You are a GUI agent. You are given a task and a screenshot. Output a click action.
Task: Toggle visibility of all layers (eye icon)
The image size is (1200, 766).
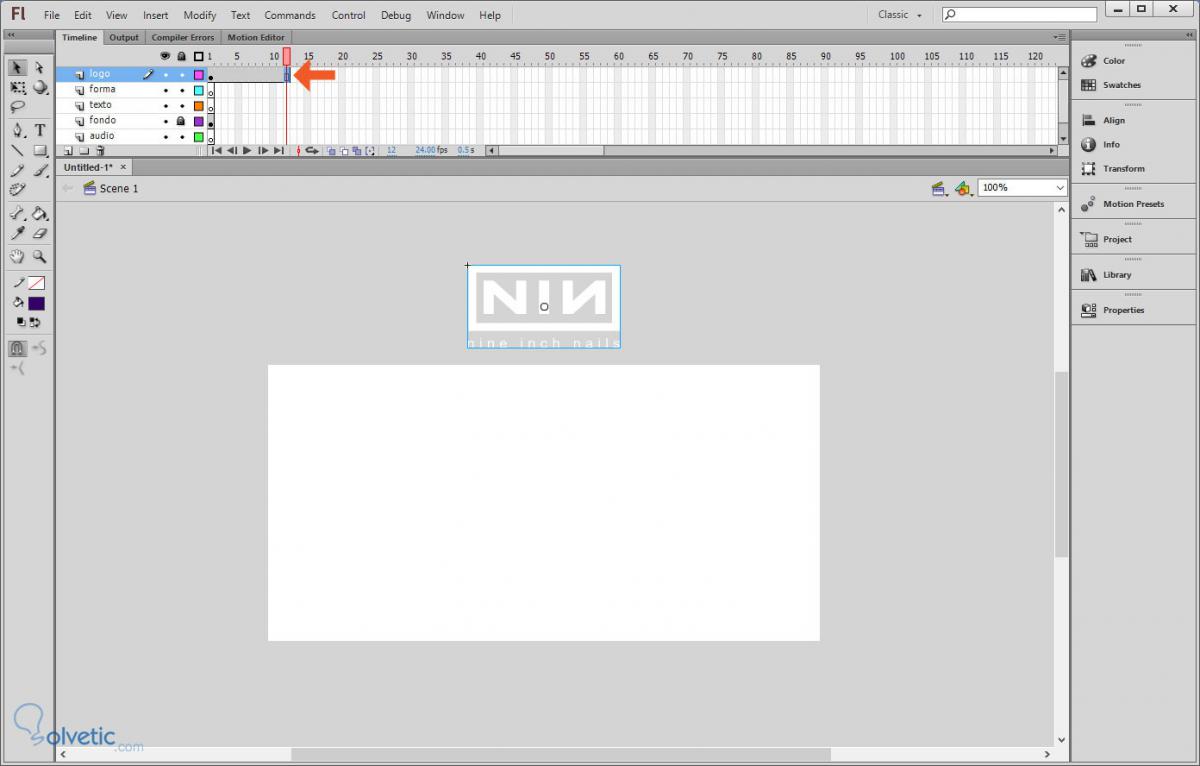point(166,56)
